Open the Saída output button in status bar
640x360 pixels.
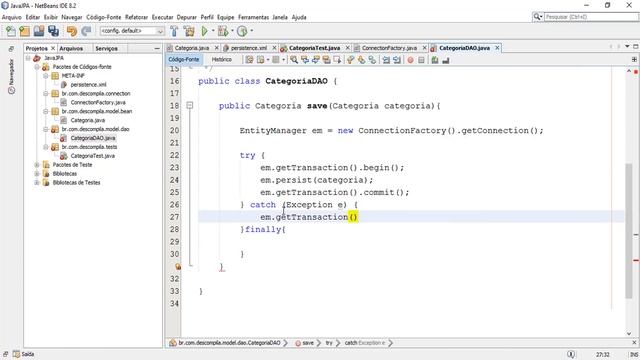tap(23, 354)
